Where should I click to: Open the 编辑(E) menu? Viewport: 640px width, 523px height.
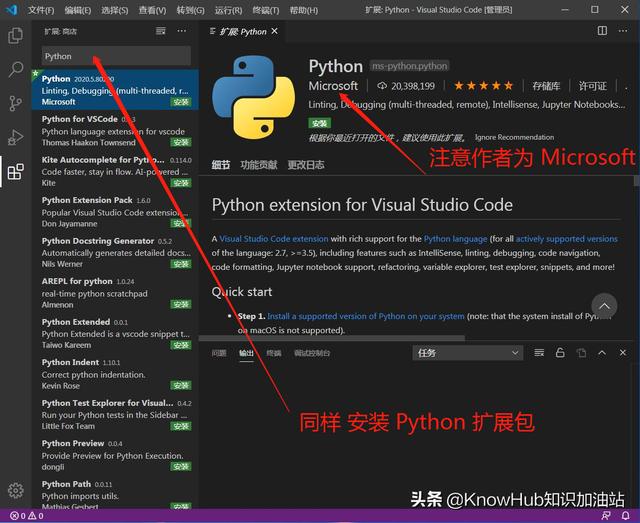coord(78,10)
